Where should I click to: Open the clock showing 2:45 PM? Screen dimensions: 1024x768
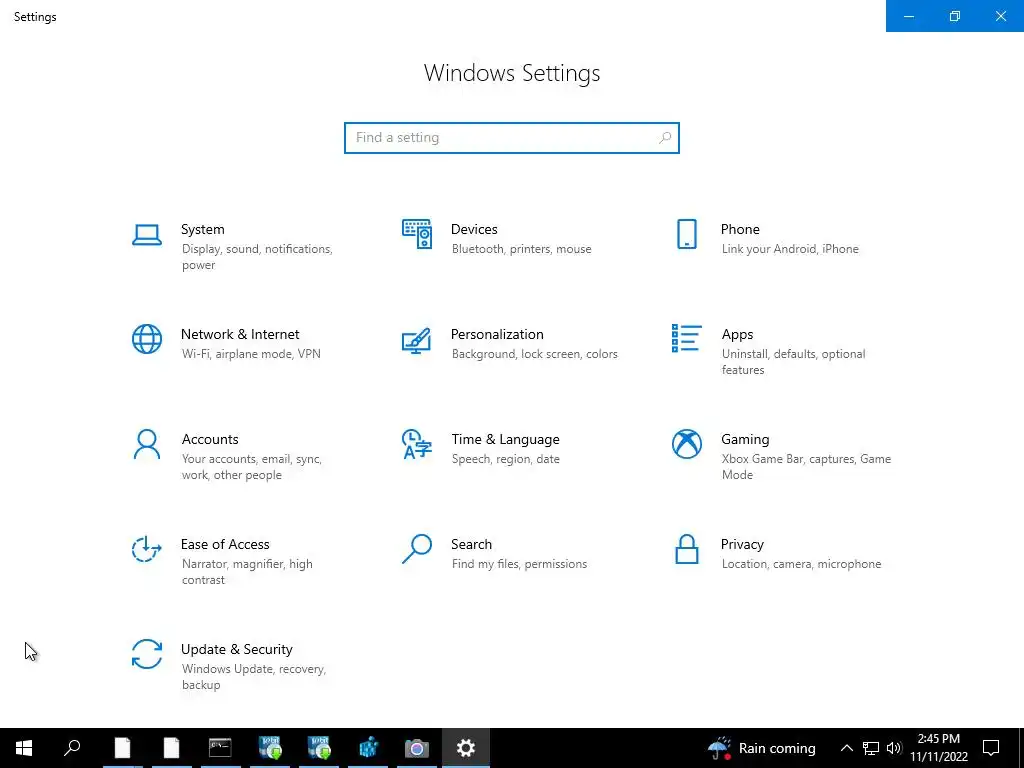[939, 748]
